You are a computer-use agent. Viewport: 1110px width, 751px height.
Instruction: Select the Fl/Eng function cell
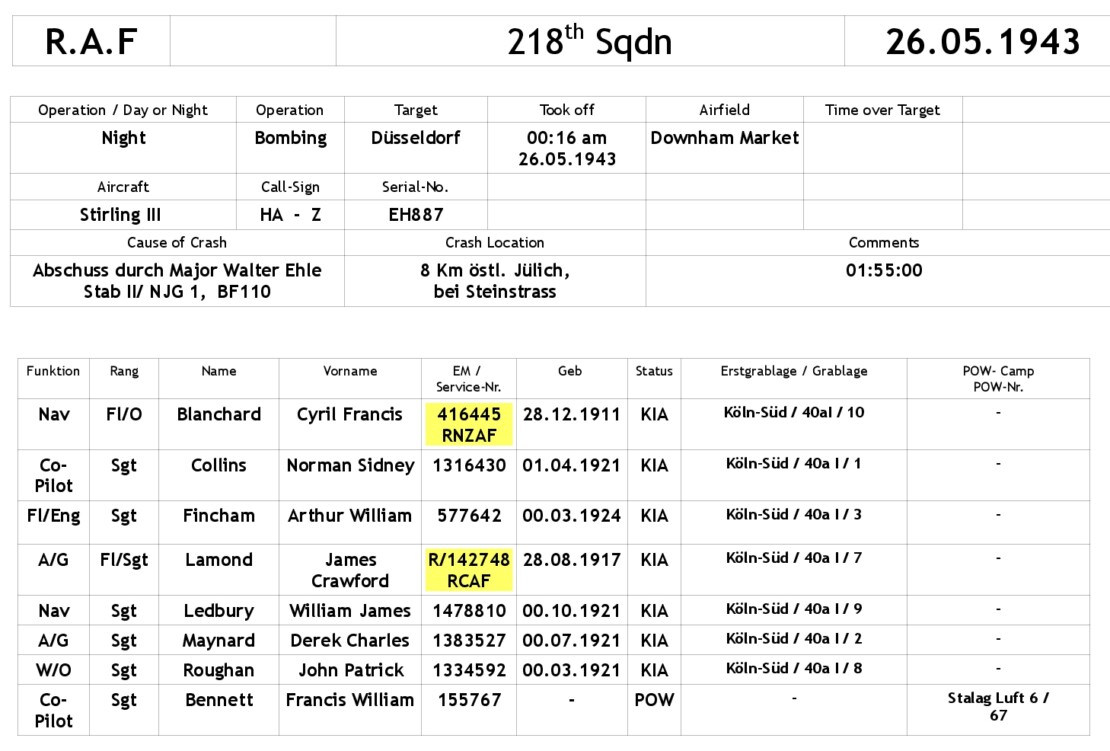[x=54, y=516]
